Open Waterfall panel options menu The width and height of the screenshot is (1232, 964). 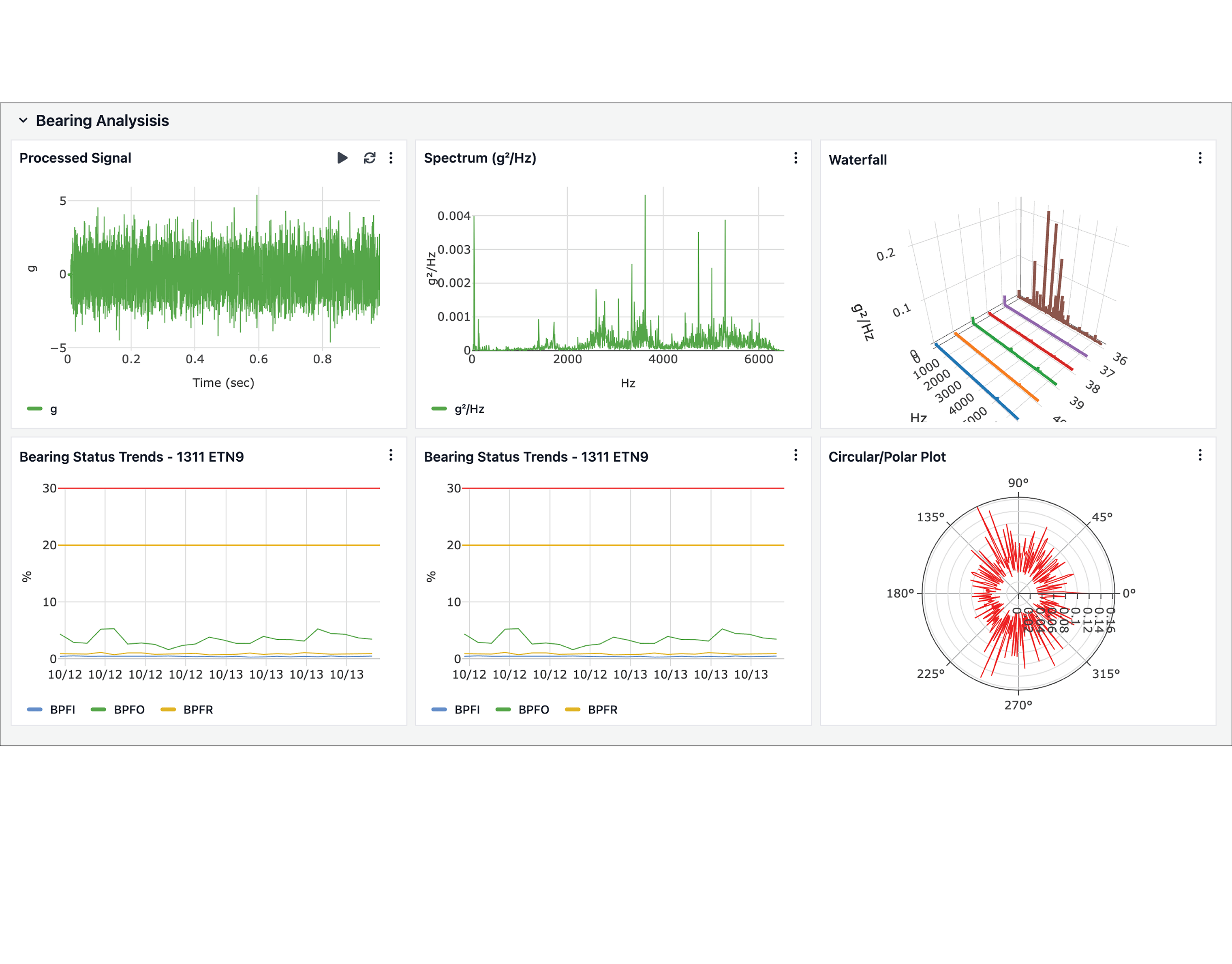[1200, 158]
